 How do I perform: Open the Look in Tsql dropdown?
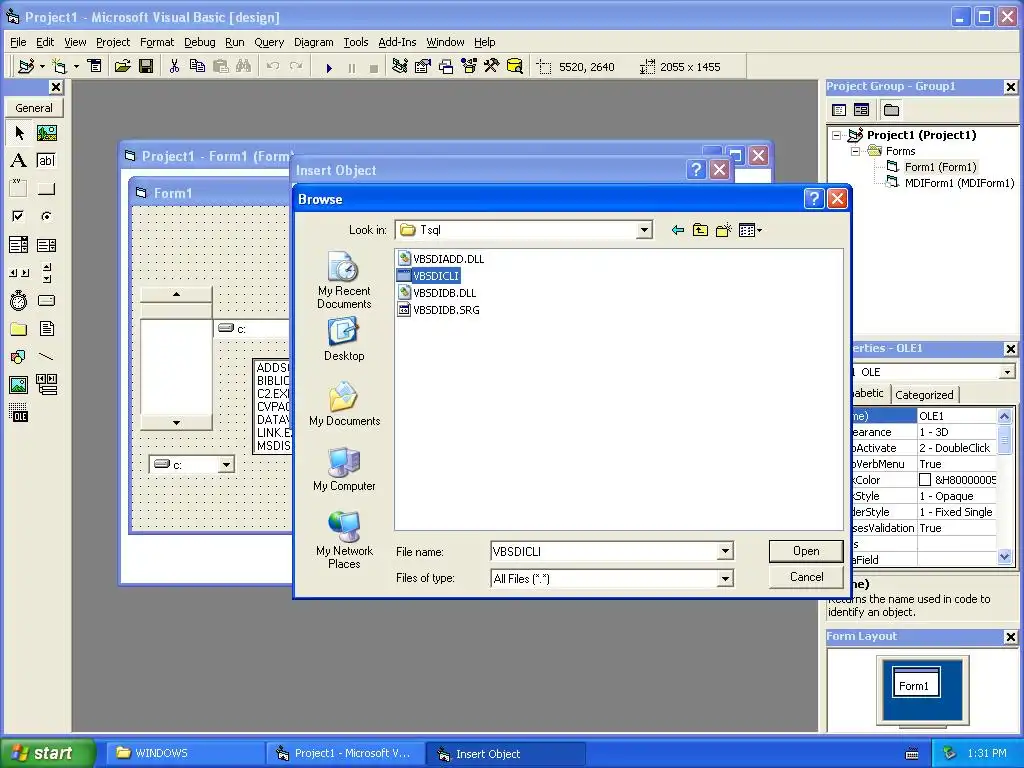coord(644,230)
